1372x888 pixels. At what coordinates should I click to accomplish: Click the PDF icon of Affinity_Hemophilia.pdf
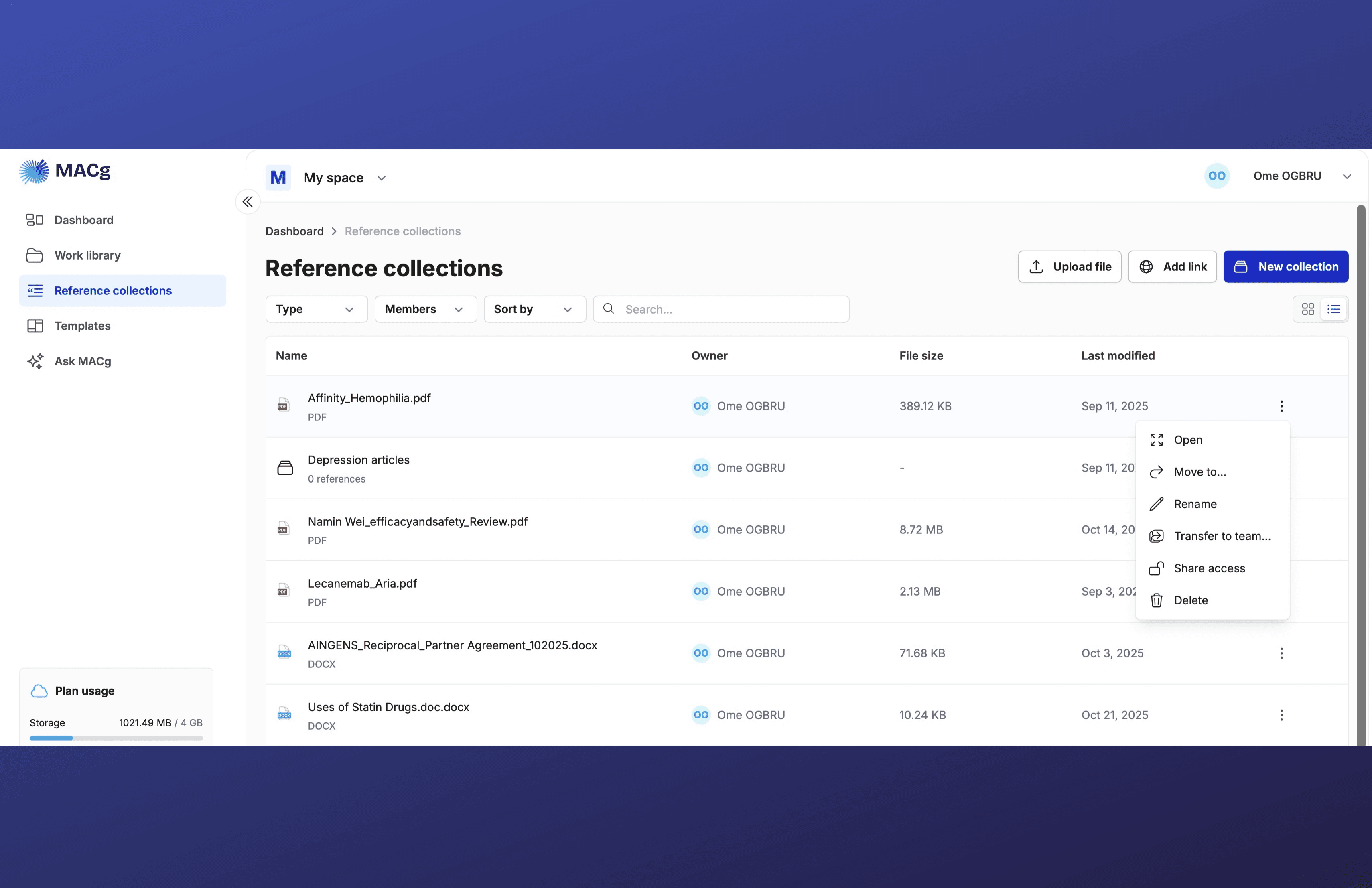(x=283, y=405)
